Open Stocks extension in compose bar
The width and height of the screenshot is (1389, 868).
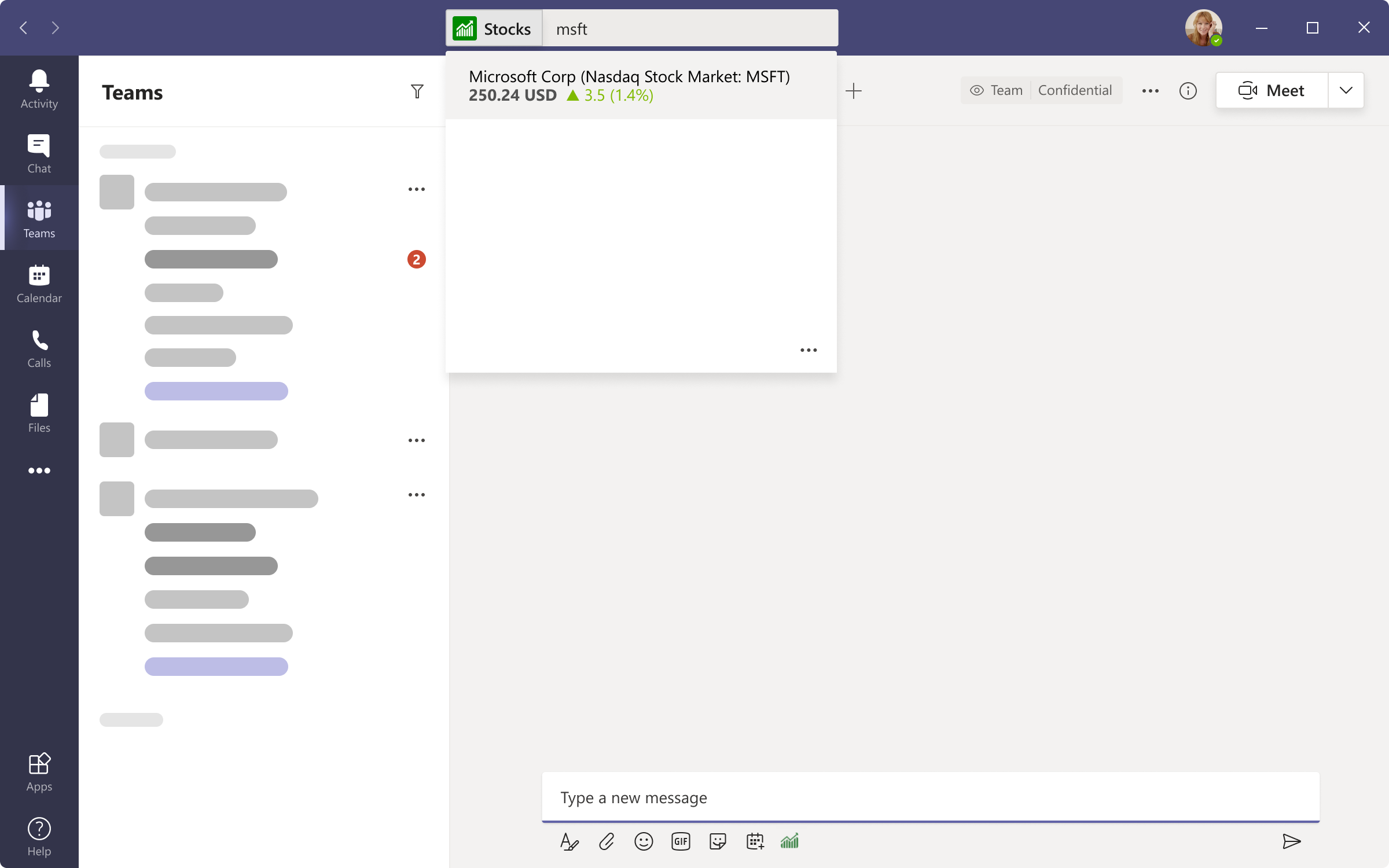click(789, 841)
